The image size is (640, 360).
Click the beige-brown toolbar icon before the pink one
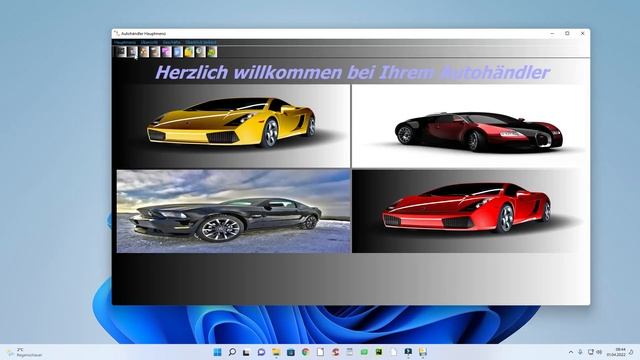pyautogui.click(x=155, y=52)
